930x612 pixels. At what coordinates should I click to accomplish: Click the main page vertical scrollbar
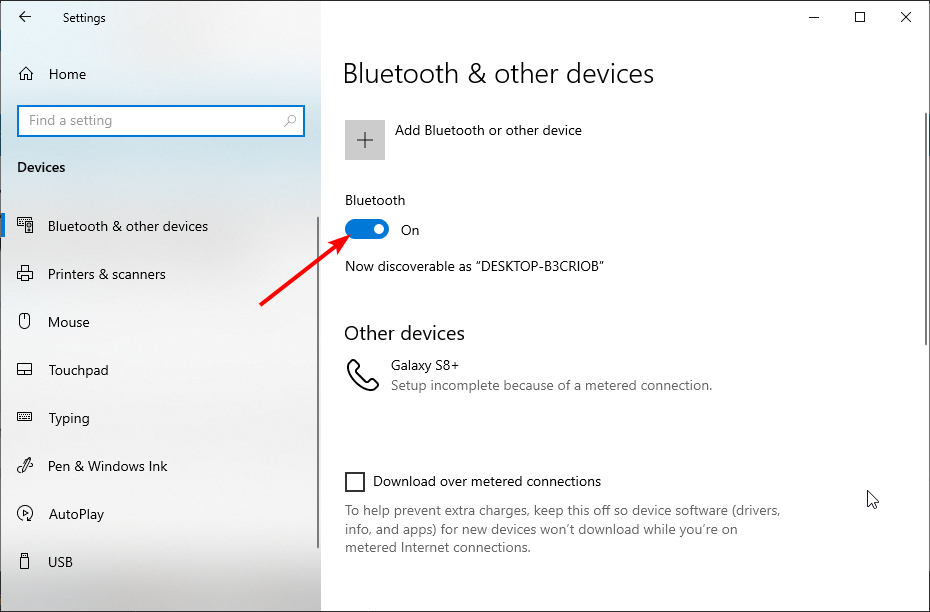(926, 228)
